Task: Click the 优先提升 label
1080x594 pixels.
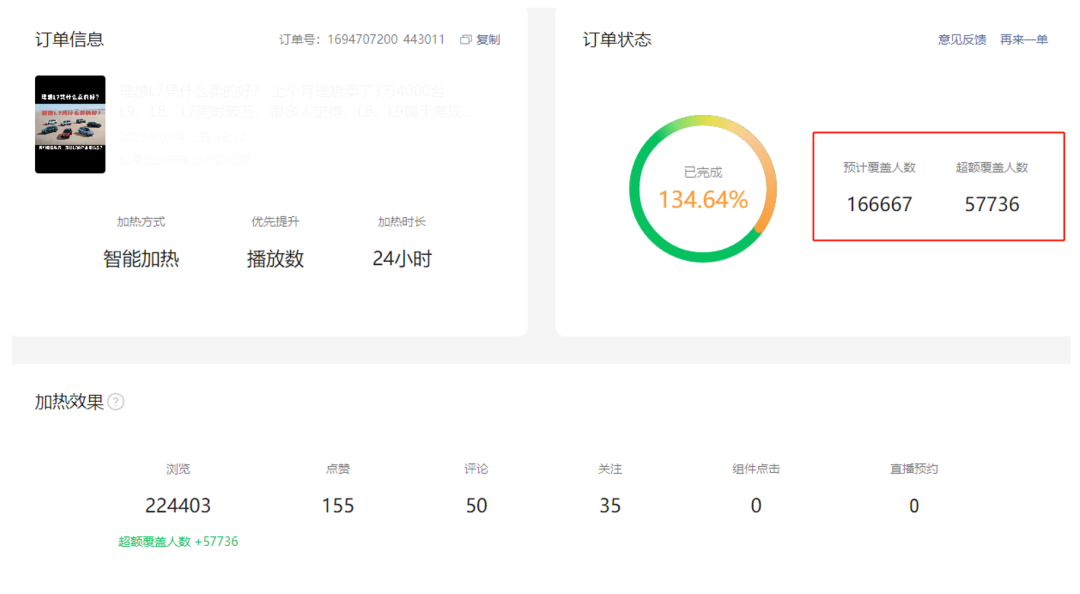Action: [x=275, y=222]
